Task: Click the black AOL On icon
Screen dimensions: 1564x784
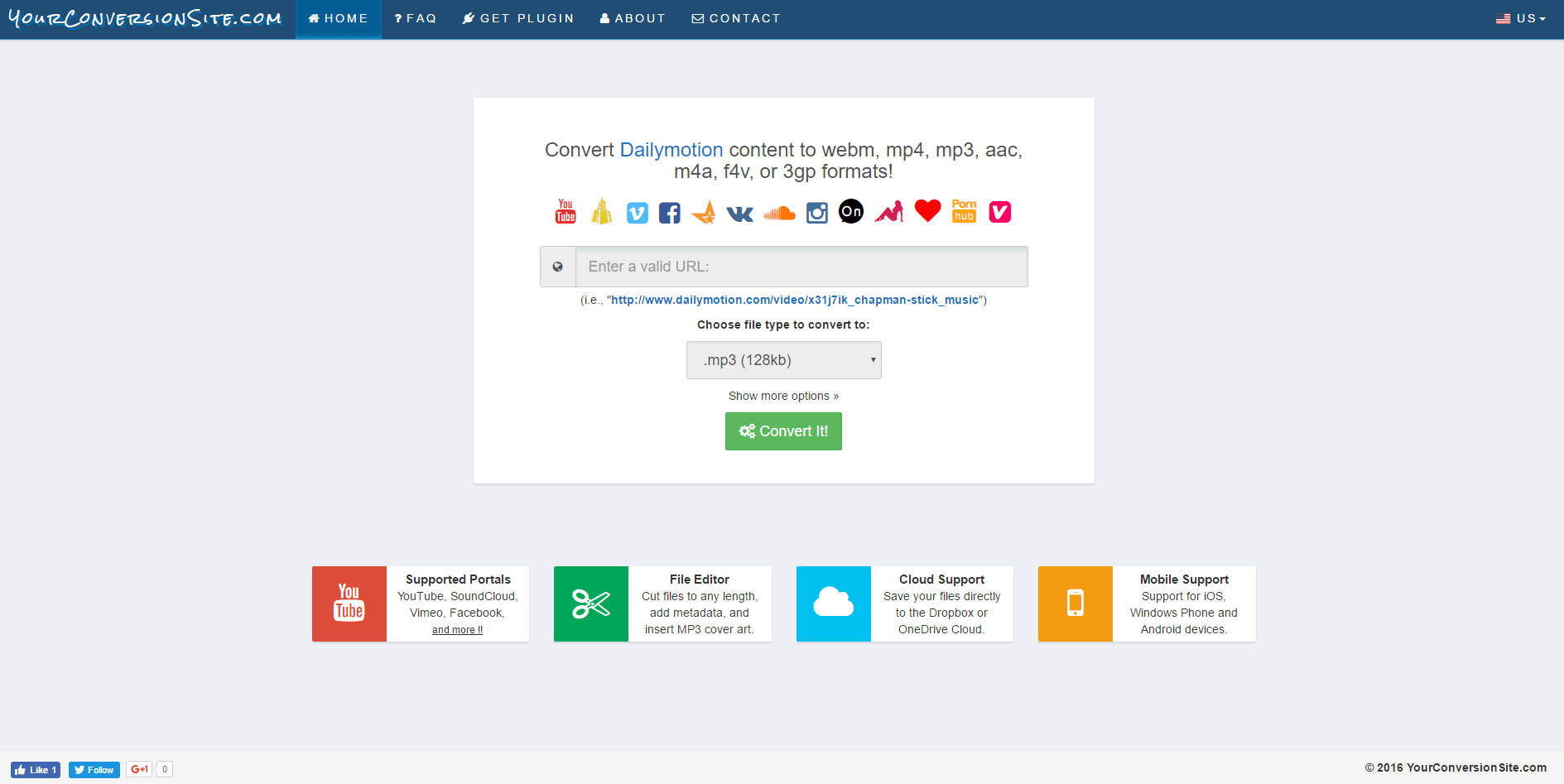Action: pyautogui.click(x=851, y=211)
